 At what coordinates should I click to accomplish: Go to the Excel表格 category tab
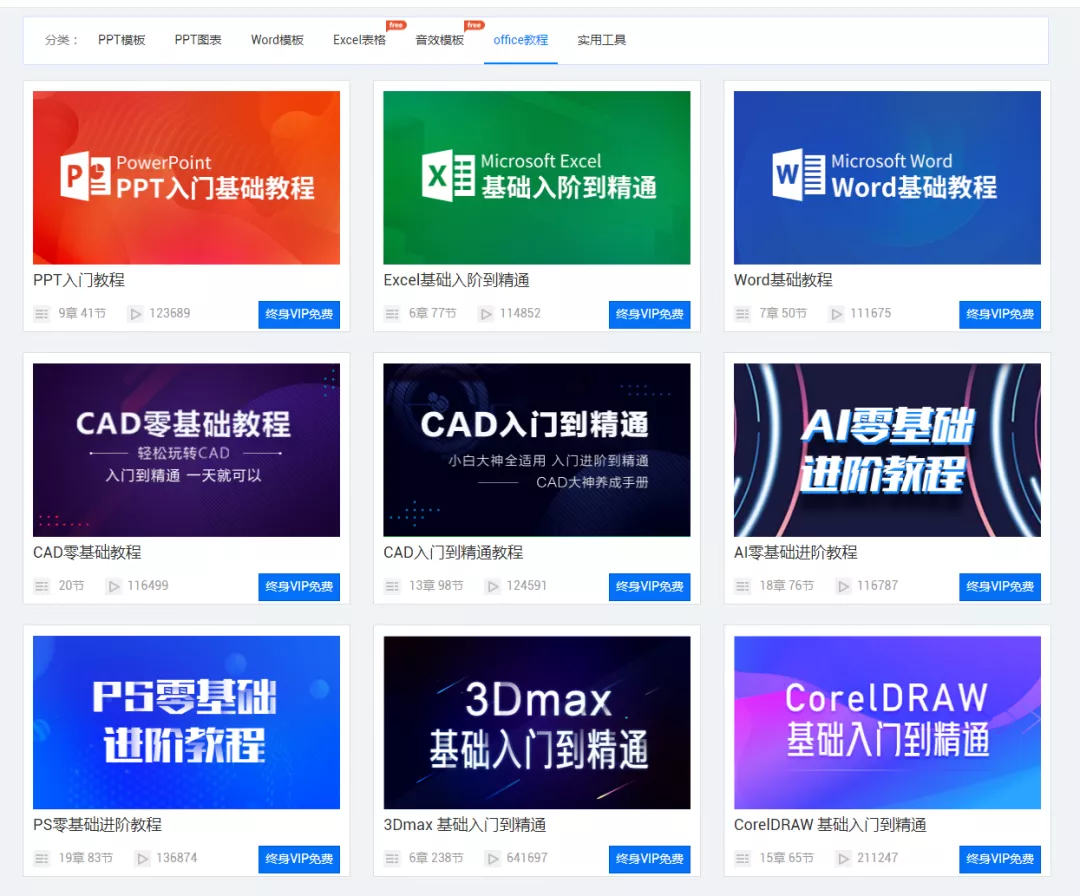click(x=359, y=40)
